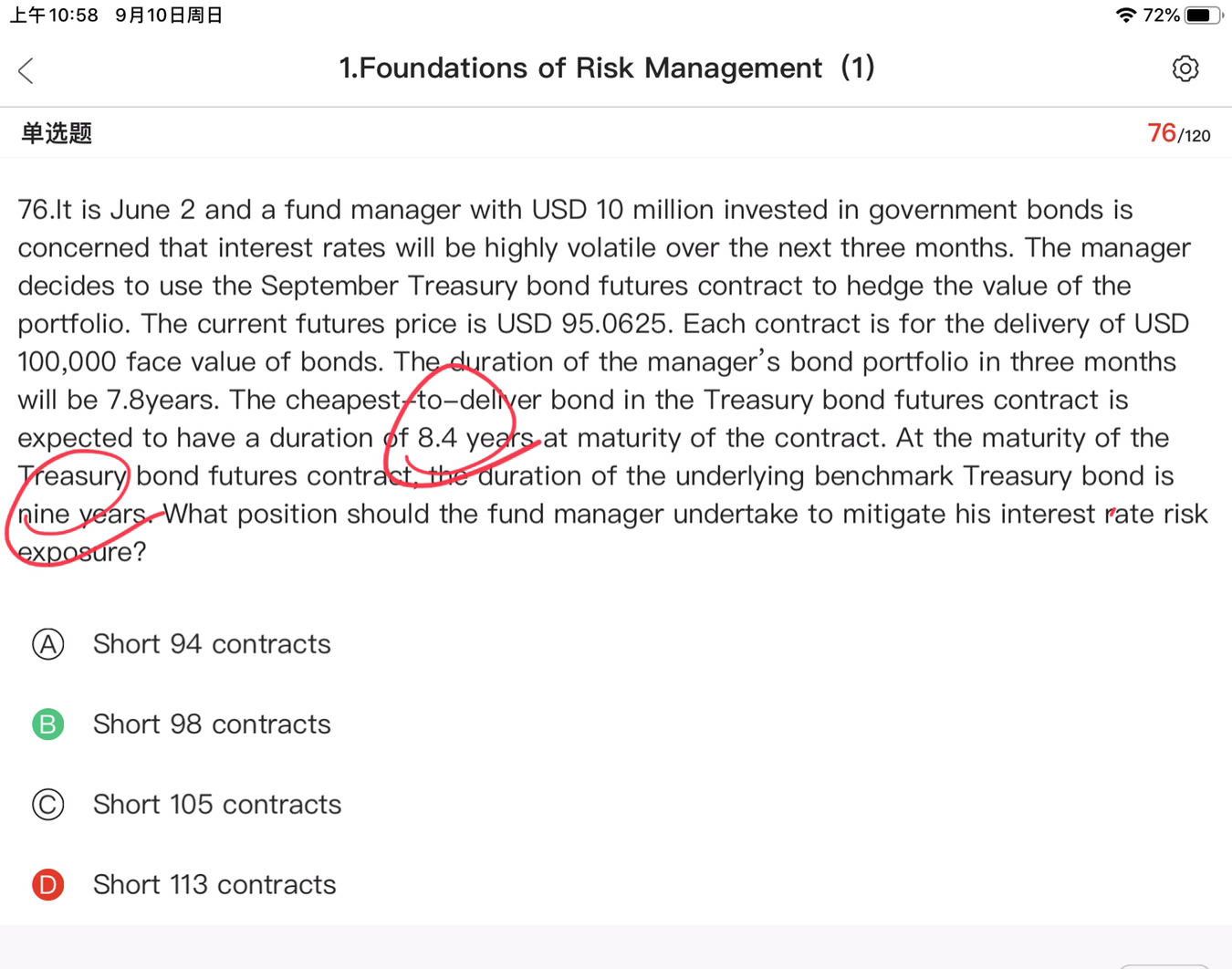Viewport: 1232px width, 969px height.
Task: Tap the Foundations of Risk Management title
Action: click(607, 68)
